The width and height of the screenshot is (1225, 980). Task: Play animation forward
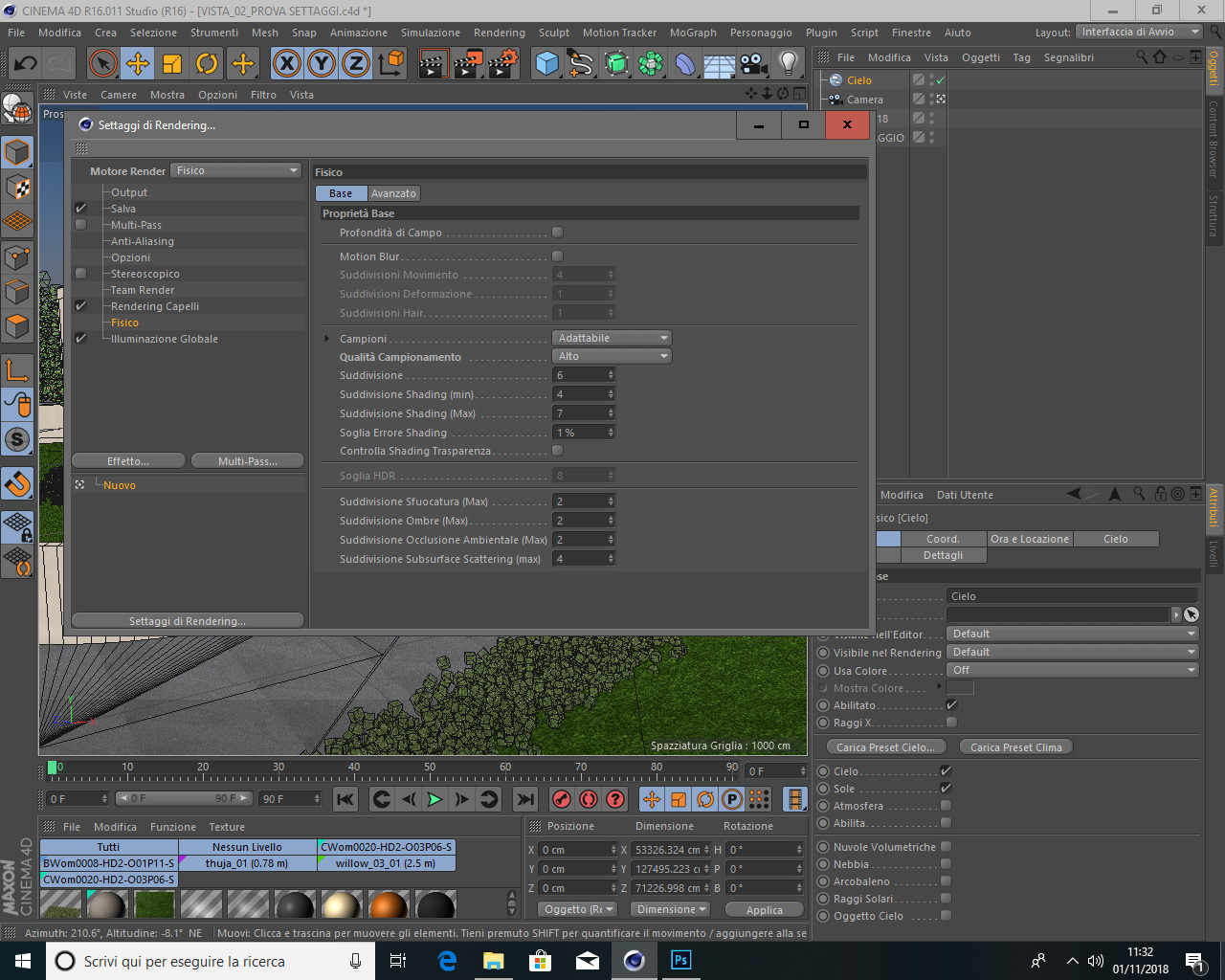point(434,799)
